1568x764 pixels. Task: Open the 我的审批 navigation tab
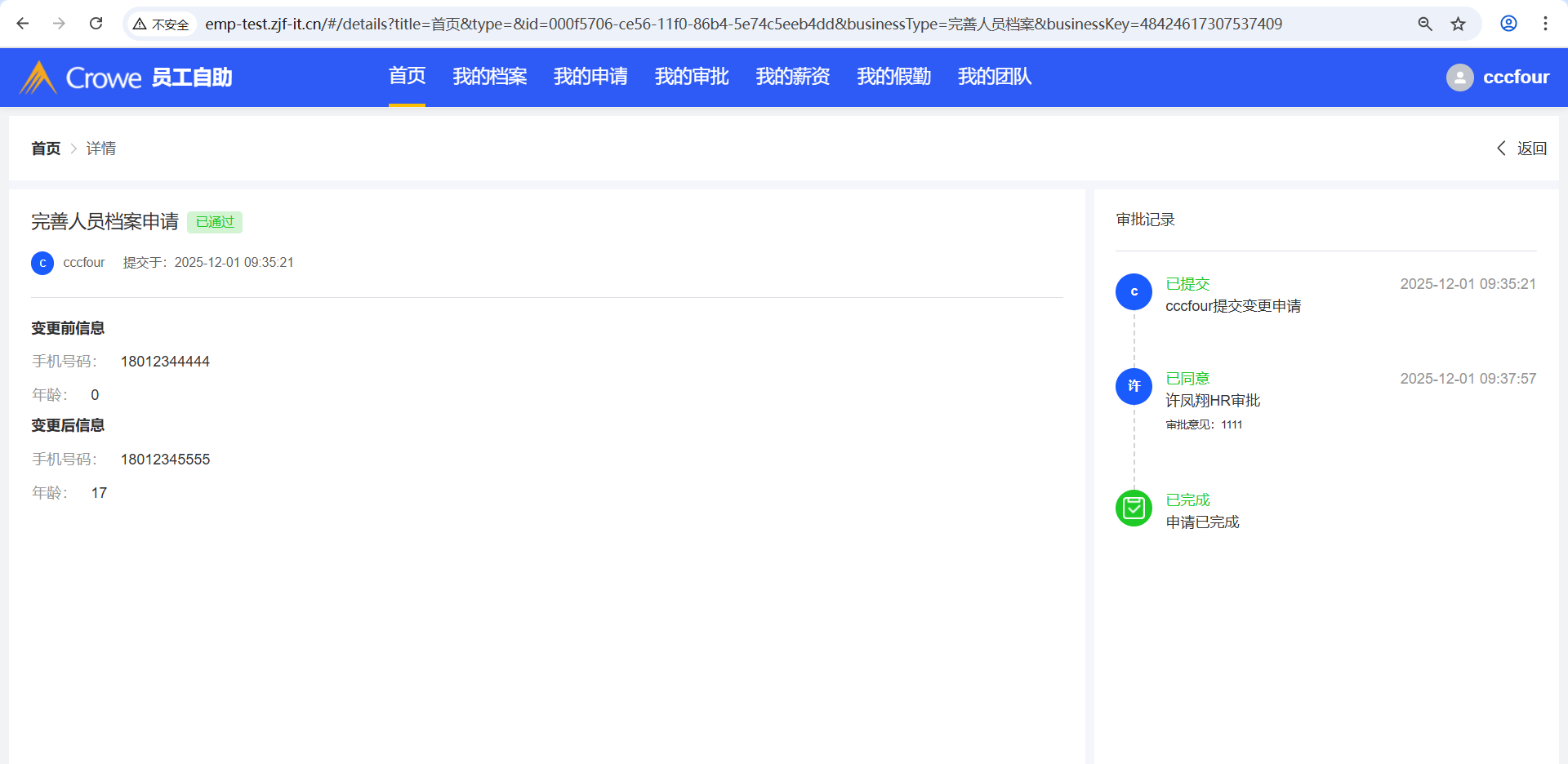point(692,77)
